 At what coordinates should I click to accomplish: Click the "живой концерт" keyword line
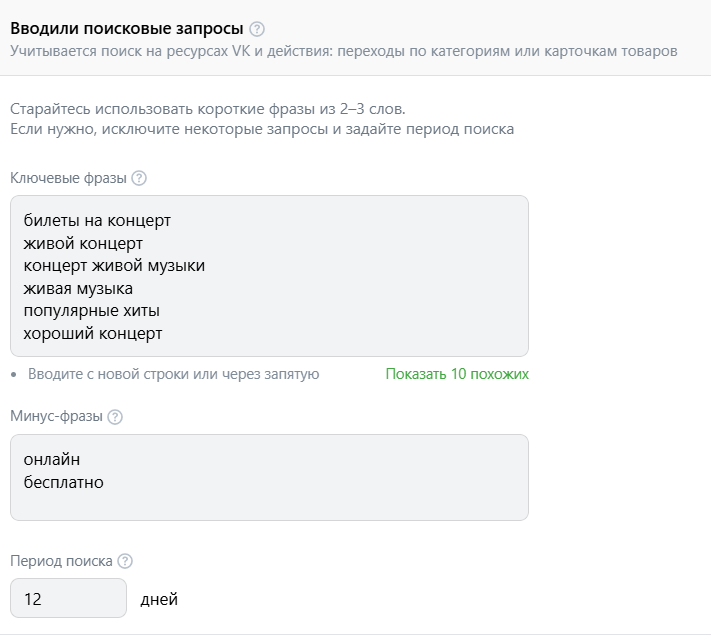pos(83,242)
